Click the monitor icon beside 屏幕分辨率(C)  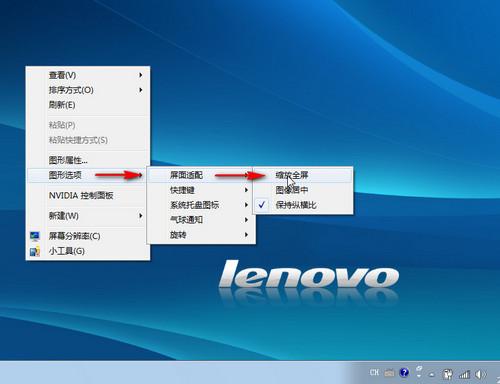pyautogui.click(x=35, y=236)
